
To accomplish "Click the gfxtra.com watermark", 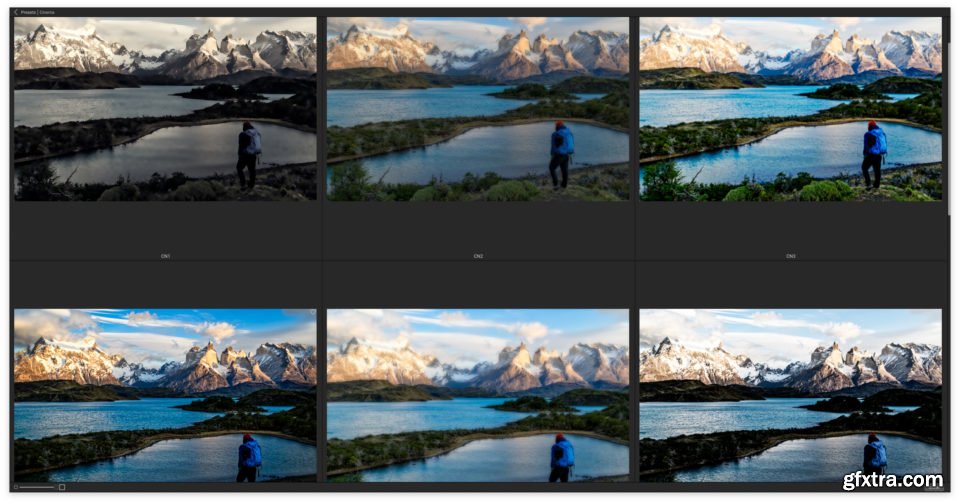I will tap(892, 480).
